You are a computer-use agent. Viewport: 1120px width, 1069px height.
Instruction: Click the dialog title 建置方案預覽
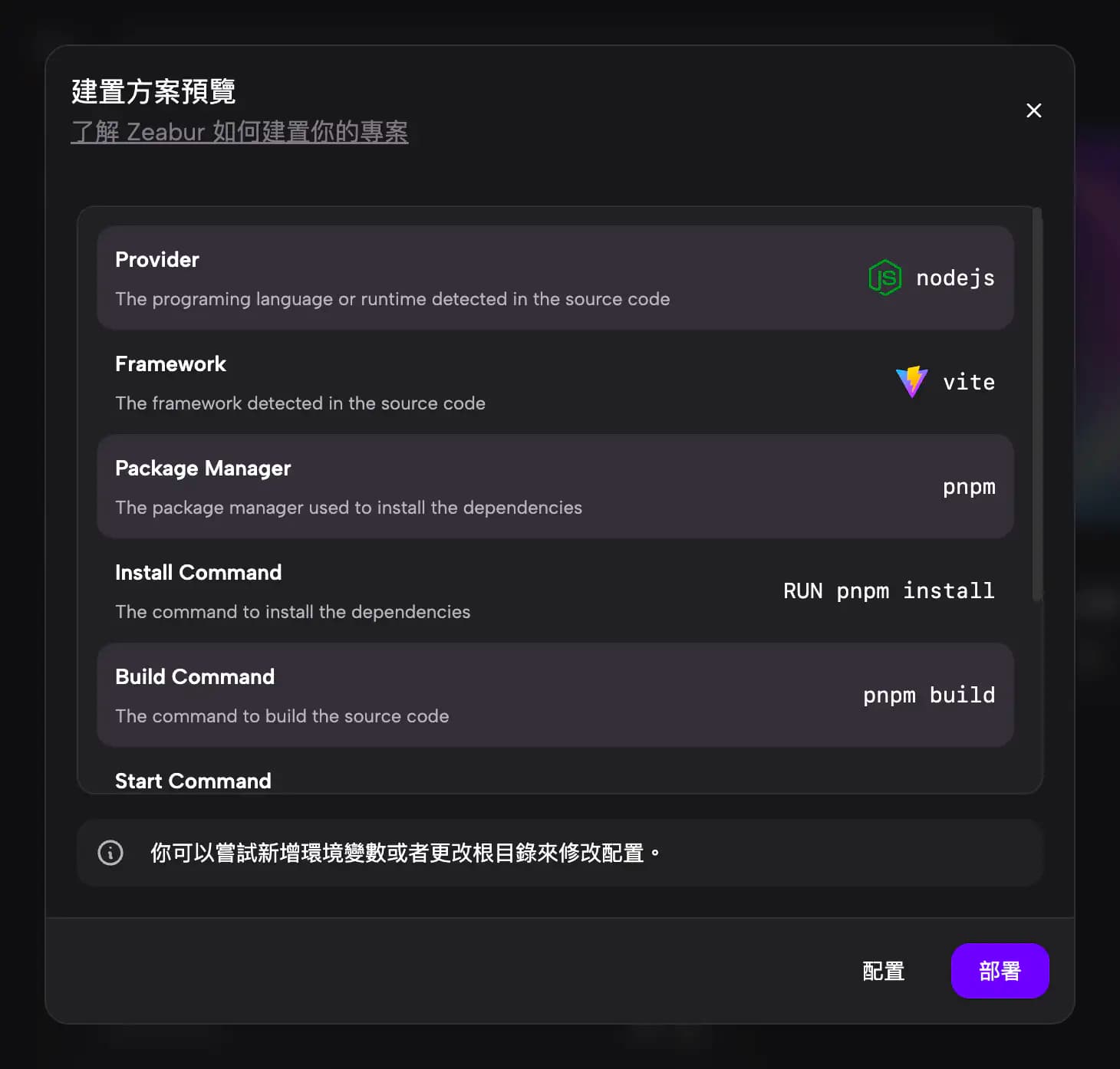pyautogui.click(x=153, y=90)
